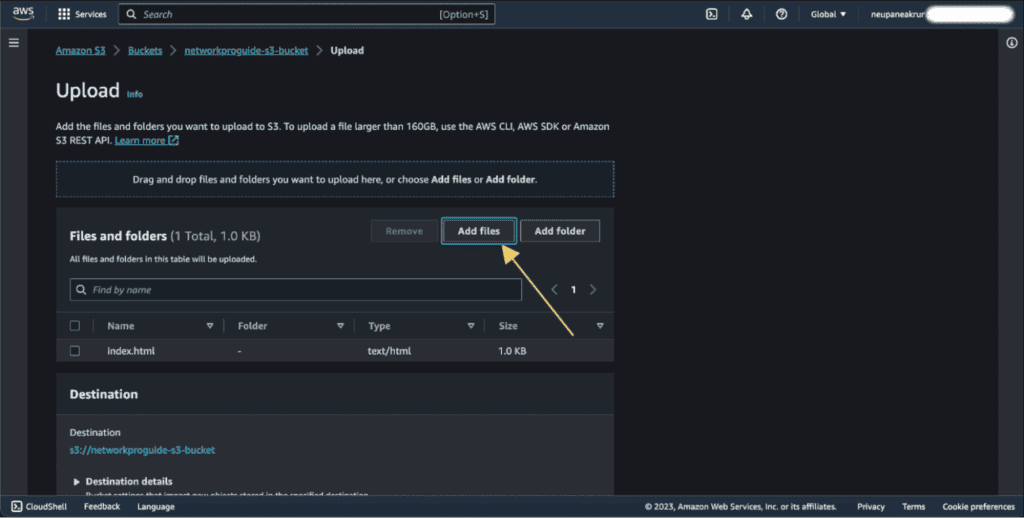The image size is (1024, 518).
Task: Expand the hamburger side navigation
Action: [14, 43]
